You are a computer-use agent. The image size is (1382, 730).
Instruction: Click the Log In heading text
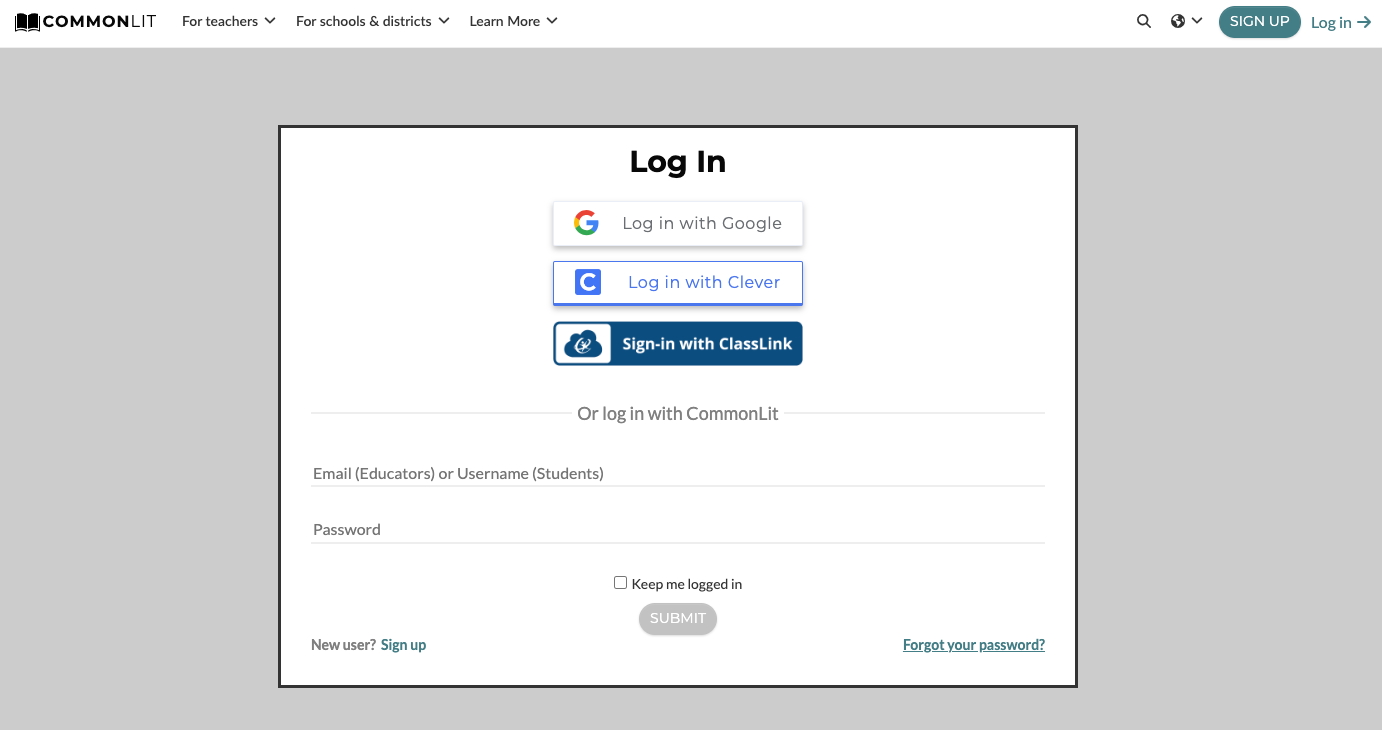(678, 162)
